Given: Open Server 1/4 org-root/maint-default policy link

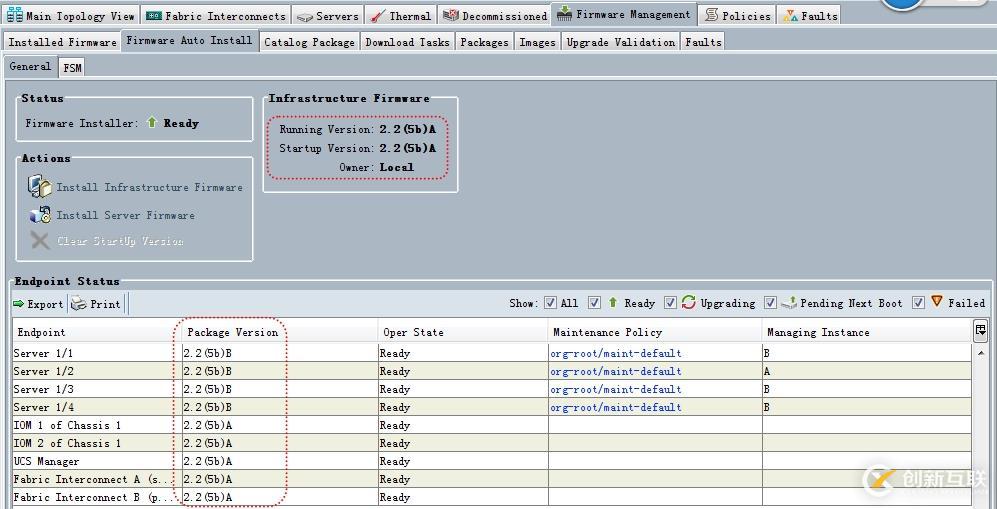Looking at the screenshot, I should coord(615,408).
